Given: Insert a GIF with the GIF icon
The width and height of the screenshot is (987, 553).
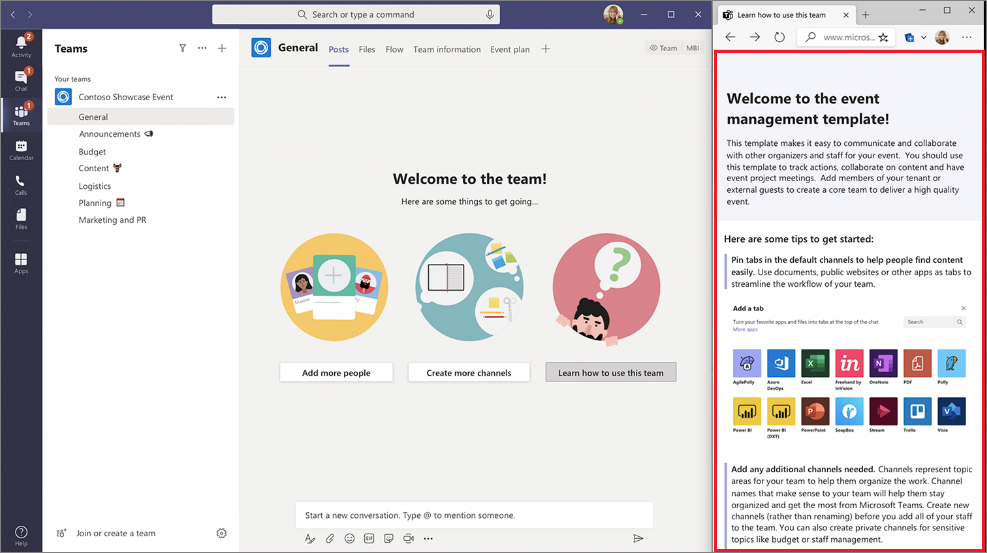Looking at the screenshot, I should click(x=369, y=539).
